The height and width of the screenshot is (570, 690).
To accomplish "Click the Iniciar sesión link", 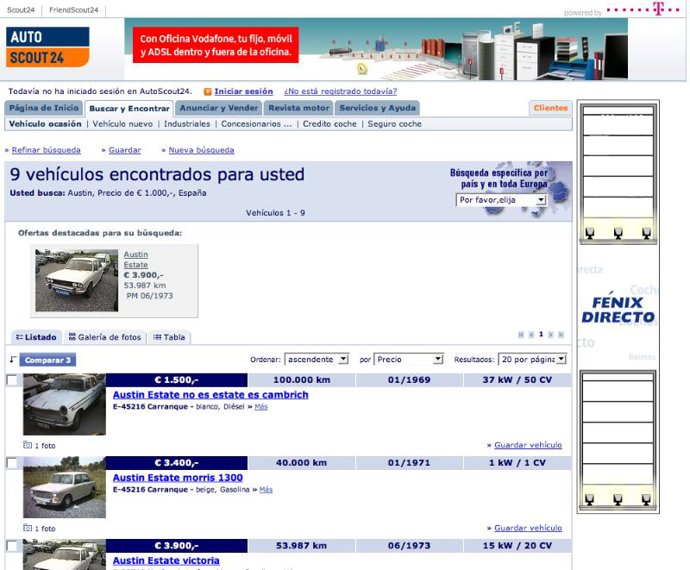I will (243, 92).
